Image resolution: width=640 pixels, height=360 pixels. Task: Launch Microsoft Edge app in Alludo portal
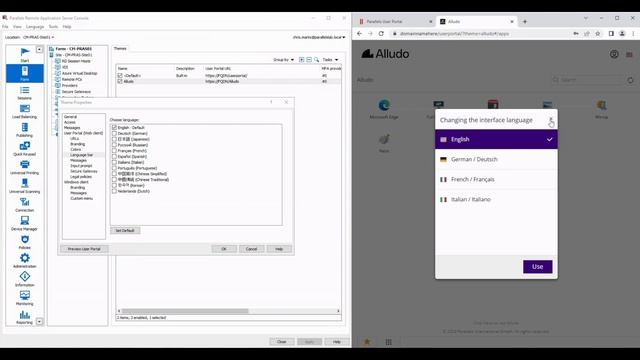coord(384,109)
